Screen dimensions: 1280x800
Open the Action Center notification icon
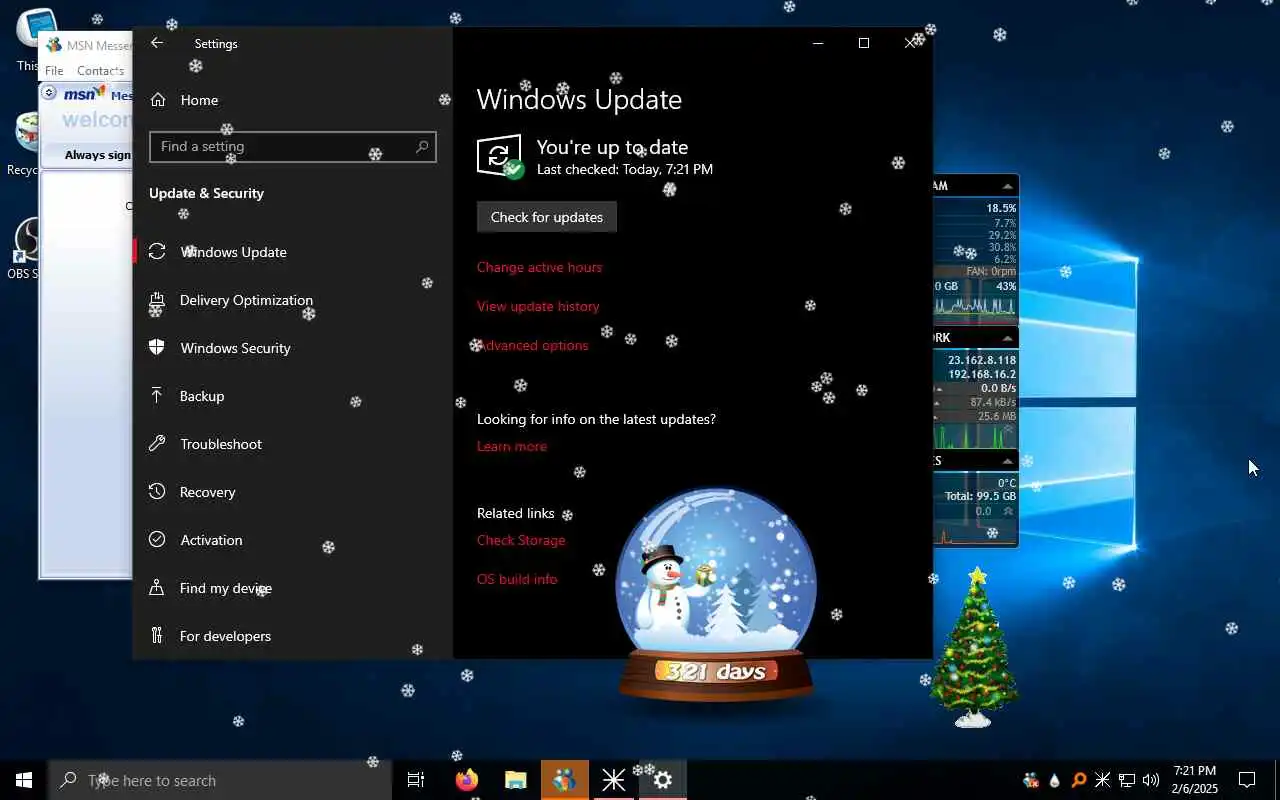1247,780
